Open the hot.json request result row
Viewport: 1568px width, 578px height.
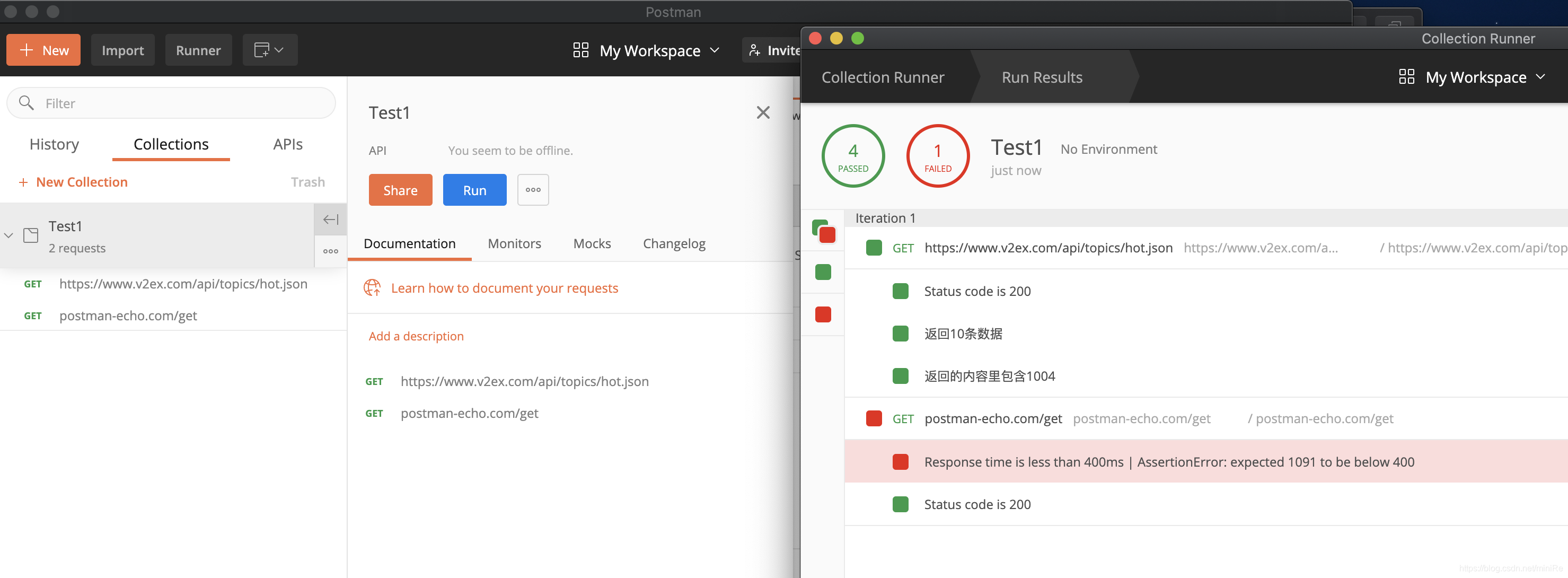[x=1206, y=248]
